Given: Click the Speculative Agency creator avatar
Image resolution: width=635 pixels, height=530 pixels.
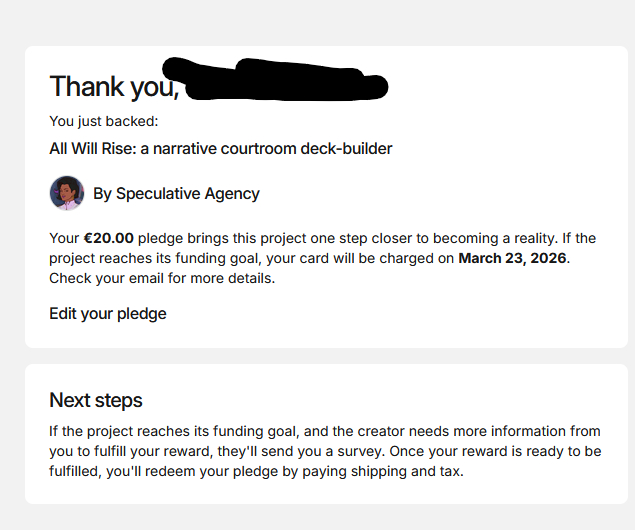Looking at the screenshot, I should point(67,193).
